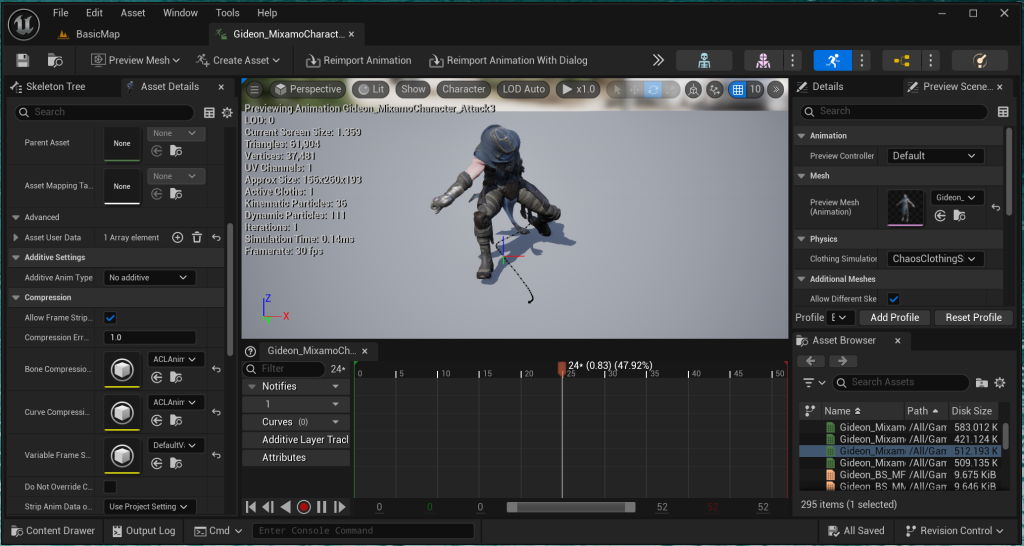Remove all Asset User Data elements trash icon
This screenshot has width=1024, height=546.
pos(197,238)
